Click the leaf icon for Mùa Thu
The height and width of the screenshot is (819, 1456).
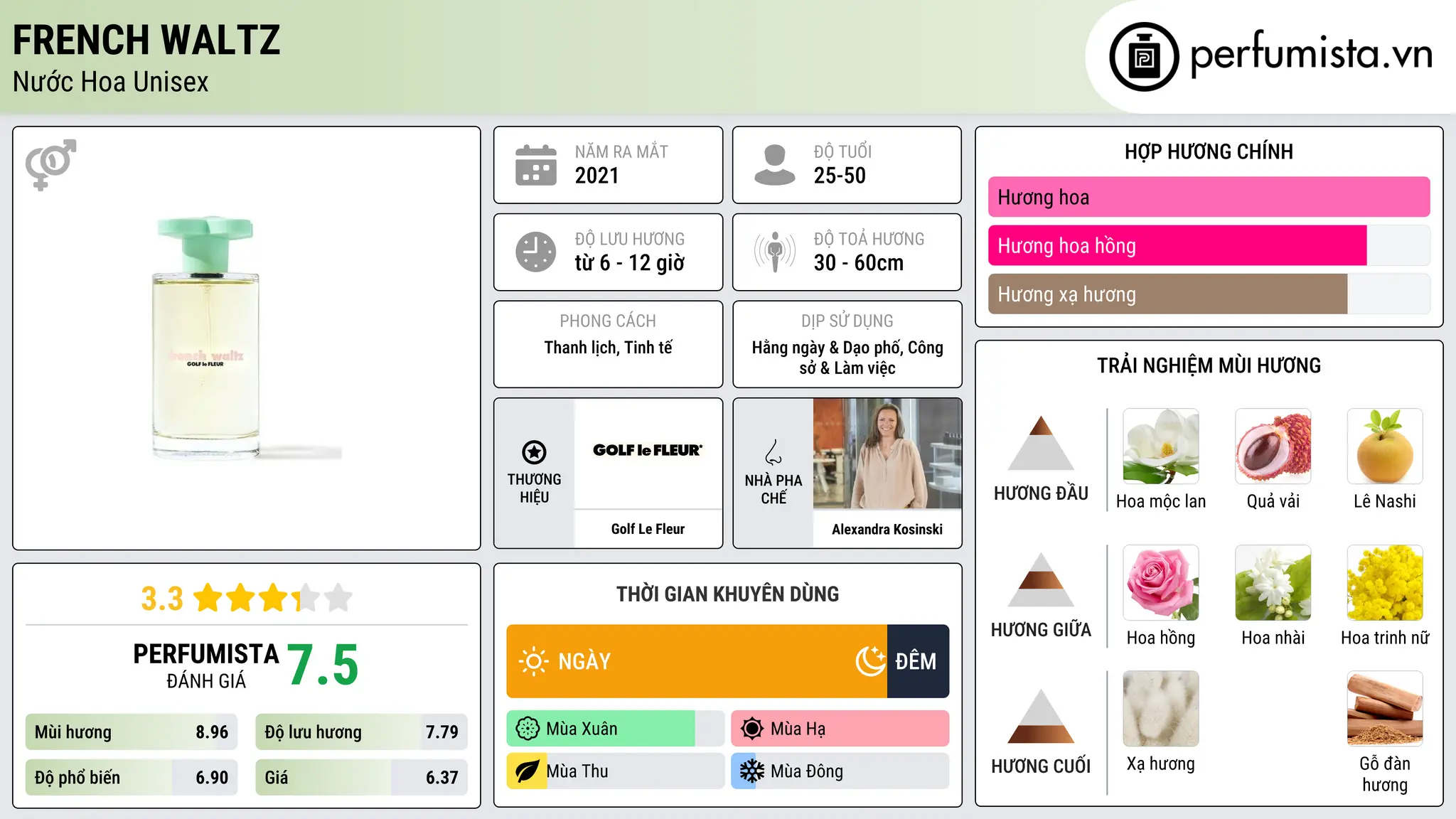pyautogui.click(x=527, y=771)
